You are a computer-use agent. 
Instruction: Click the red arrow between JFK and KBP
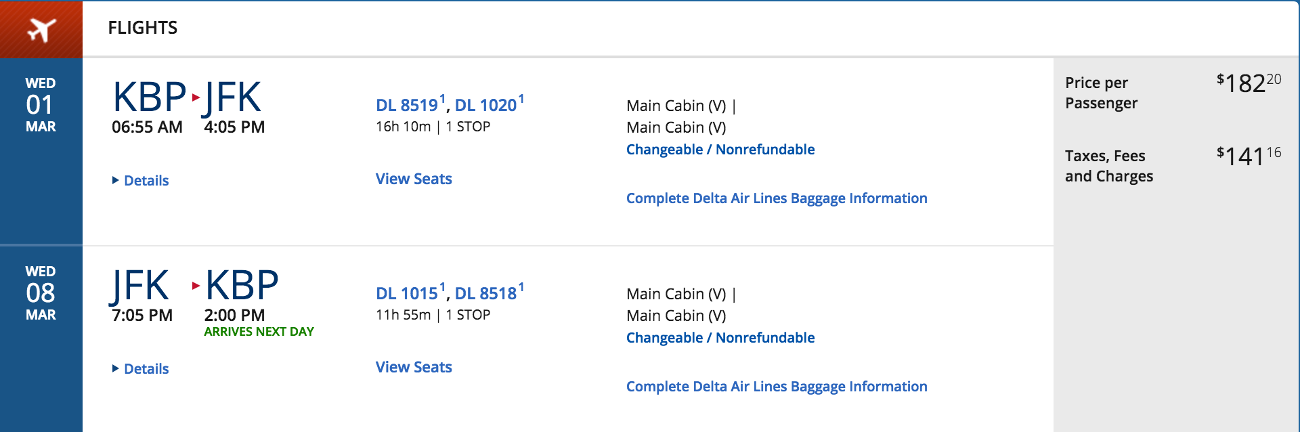point(196,286)
